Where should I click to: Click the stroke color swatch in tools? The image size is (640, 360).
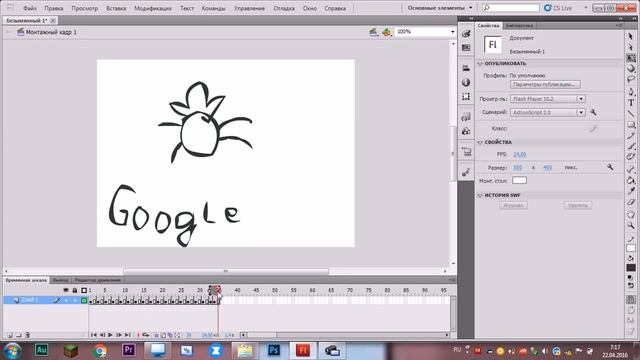[631, 248]
